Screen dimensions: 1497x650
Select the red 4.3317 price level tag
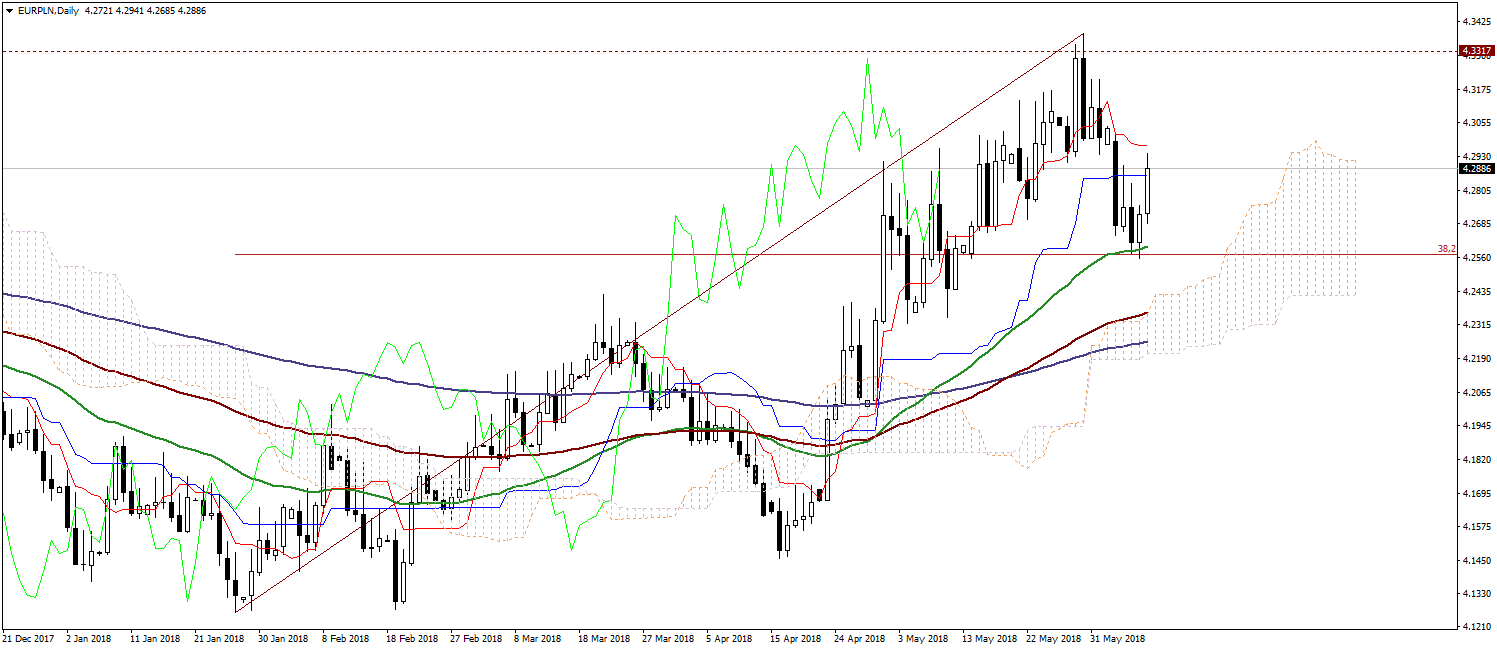(x=1476, y=50)
